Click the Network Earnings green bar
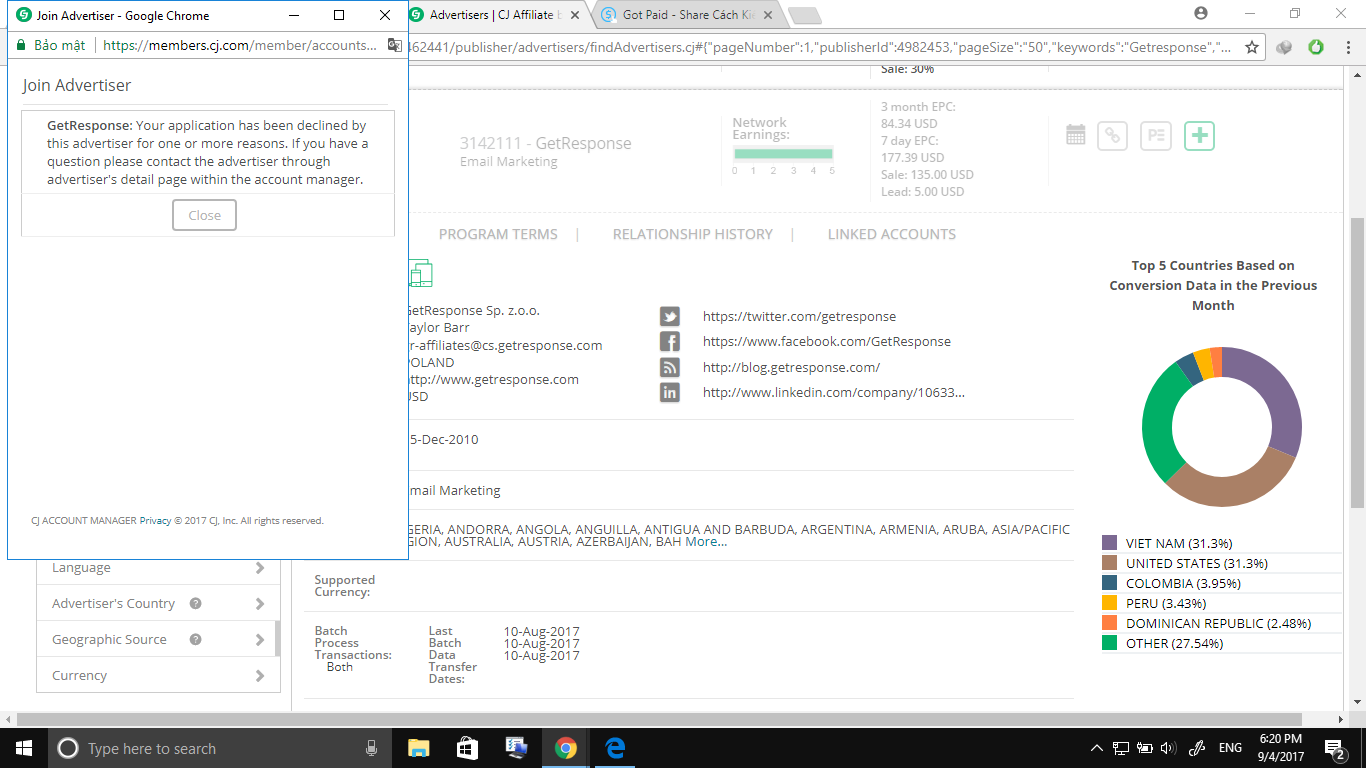Screen dimensions: 1366x768 [783, 154]
